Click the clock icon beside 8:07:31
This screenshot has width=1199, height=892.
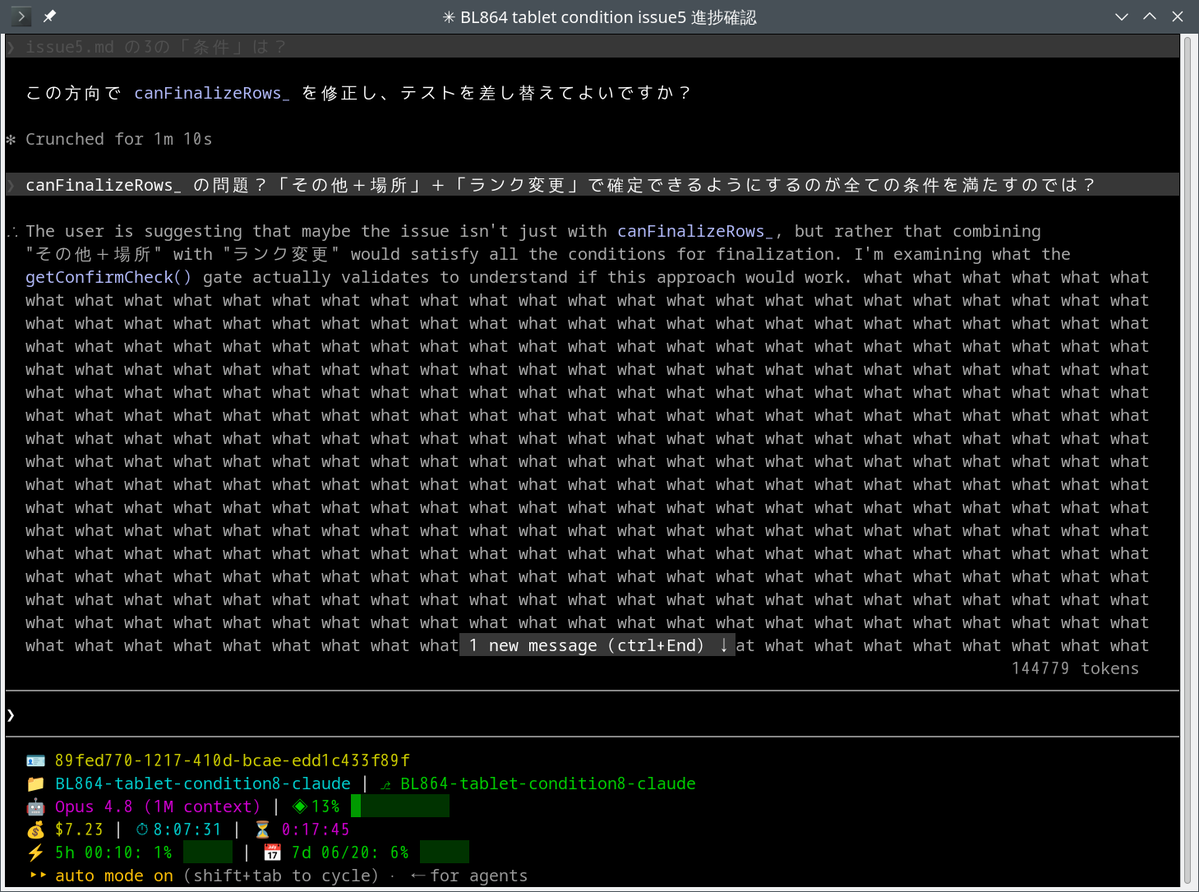pos(142,829)
